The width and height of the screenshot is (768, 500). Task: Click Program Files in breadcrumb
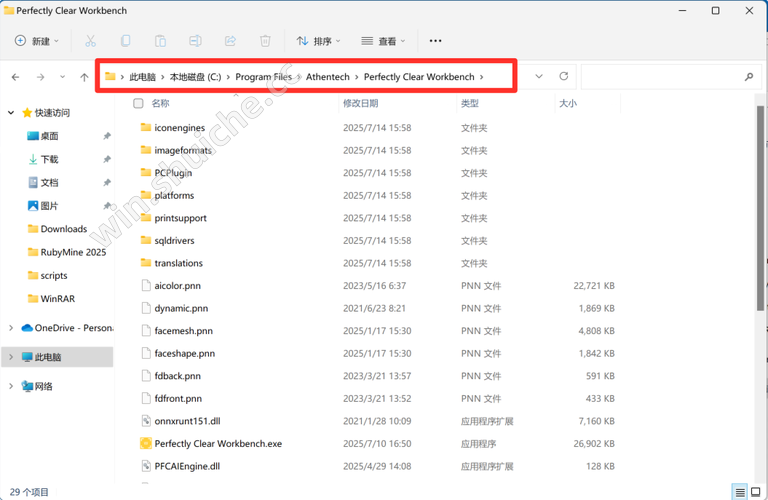pos(264,77)
